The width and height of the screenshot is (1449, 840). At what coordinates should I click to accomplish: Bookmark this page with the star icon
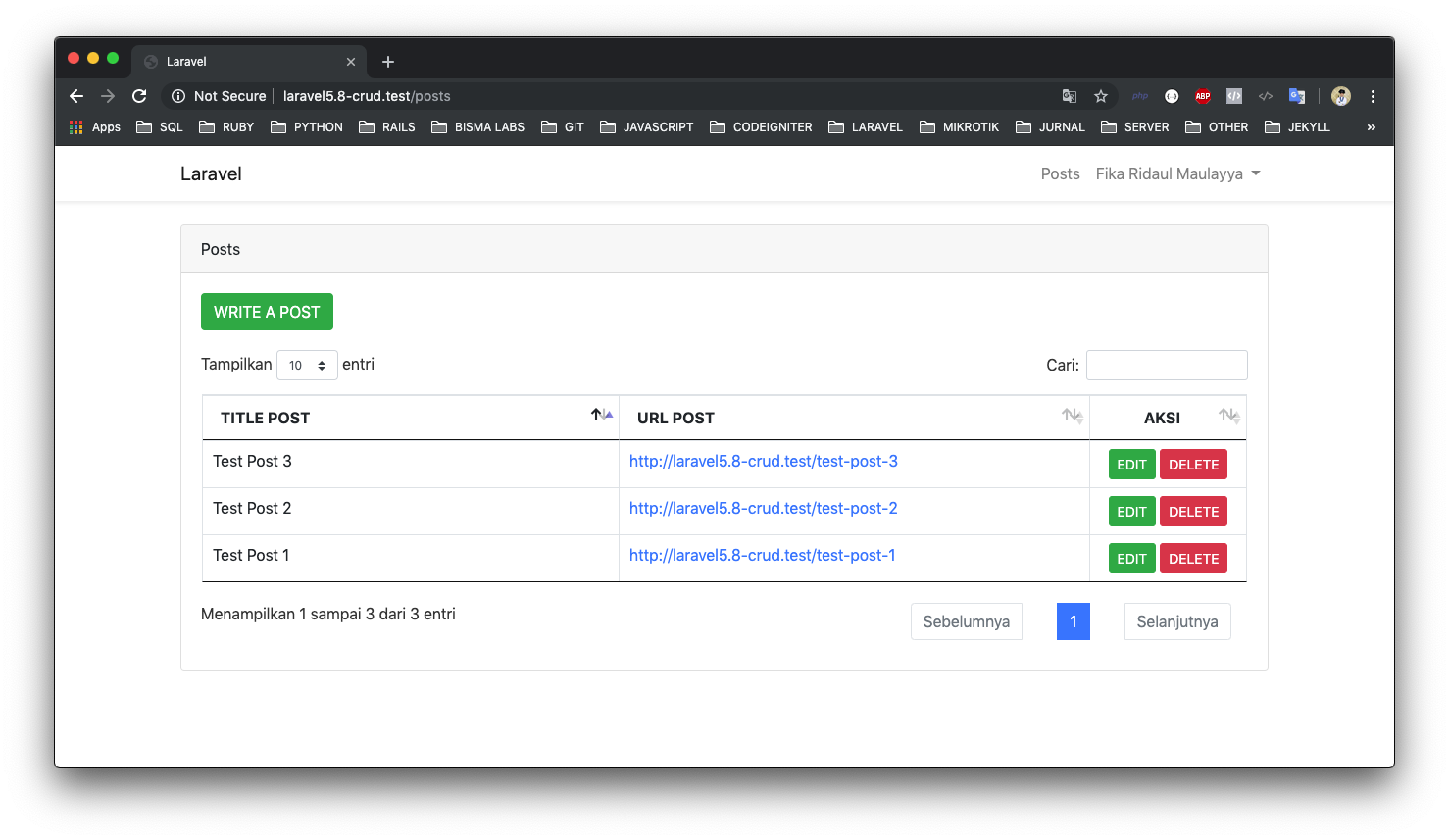1101,96
